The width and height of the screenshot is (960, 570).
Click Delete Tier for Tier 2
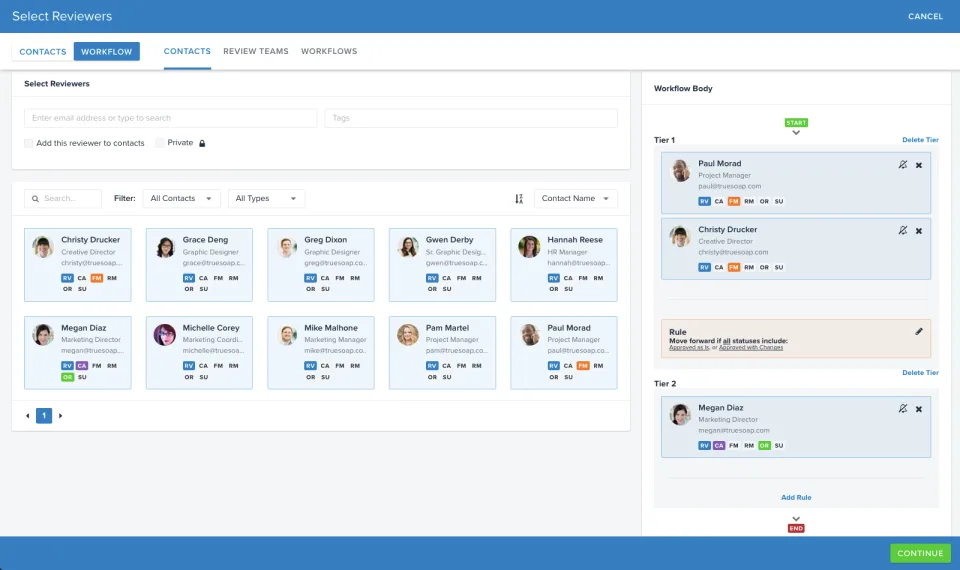pos(920,372)
